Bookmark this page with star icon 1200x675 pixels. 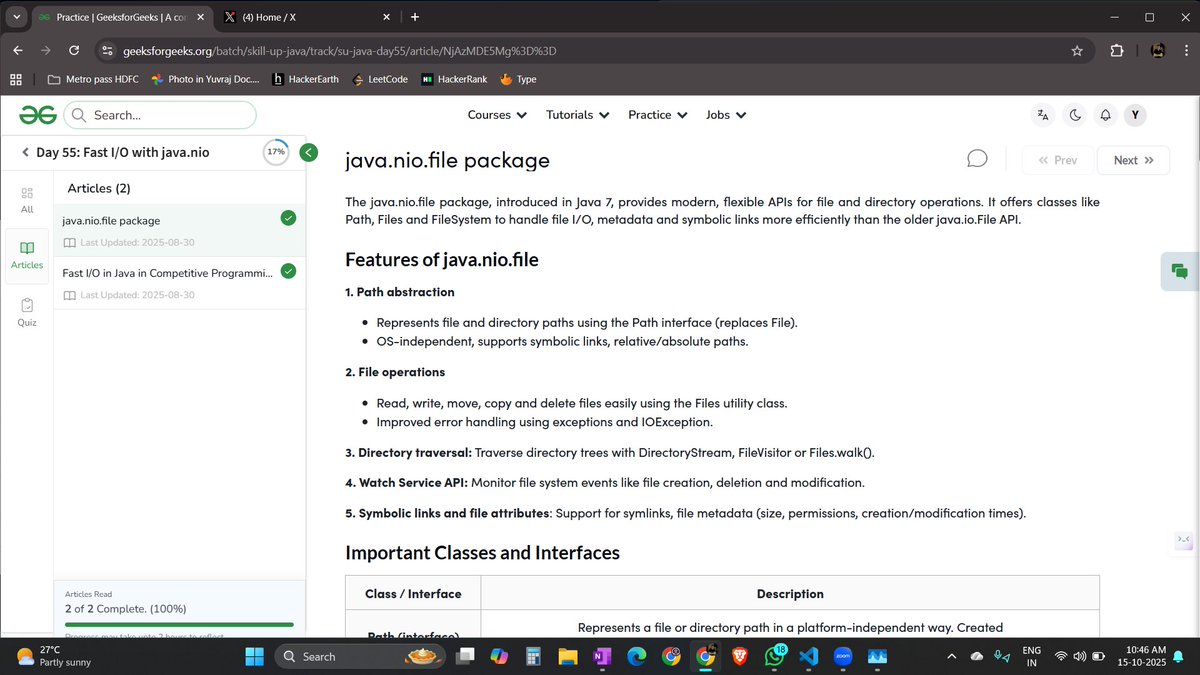coord(1077,50)
